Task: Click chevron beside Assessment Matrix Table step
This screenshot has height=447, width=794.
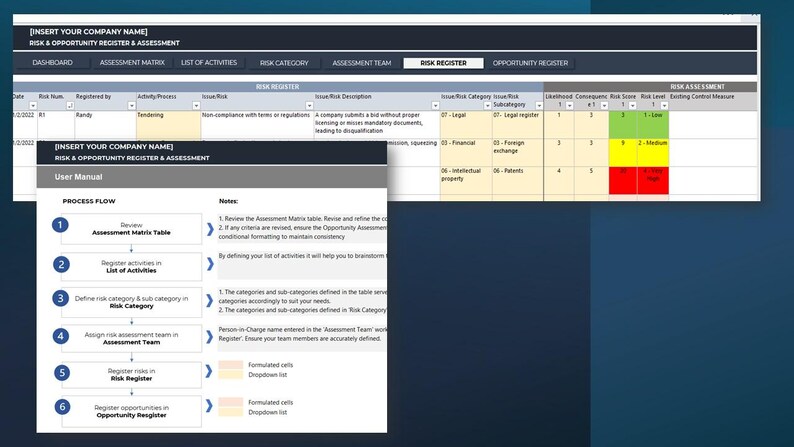Action: [210, 229]
